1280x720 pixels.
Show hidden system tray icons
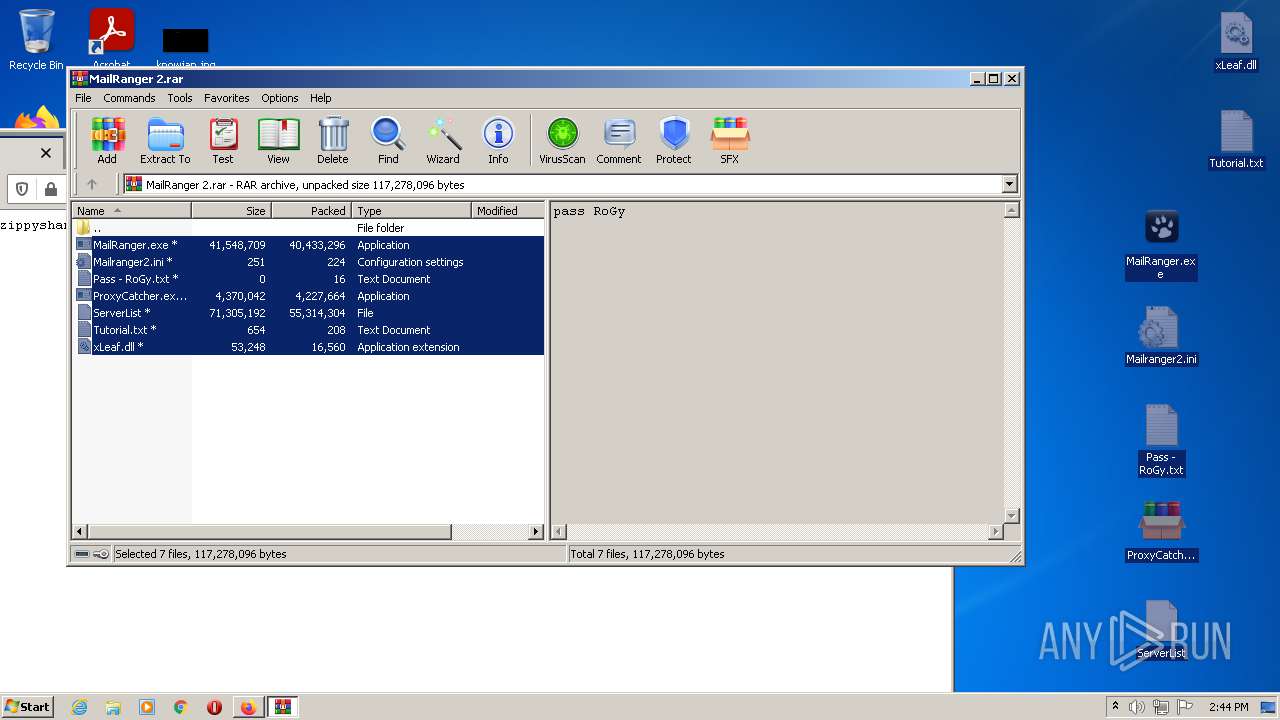1115,707
